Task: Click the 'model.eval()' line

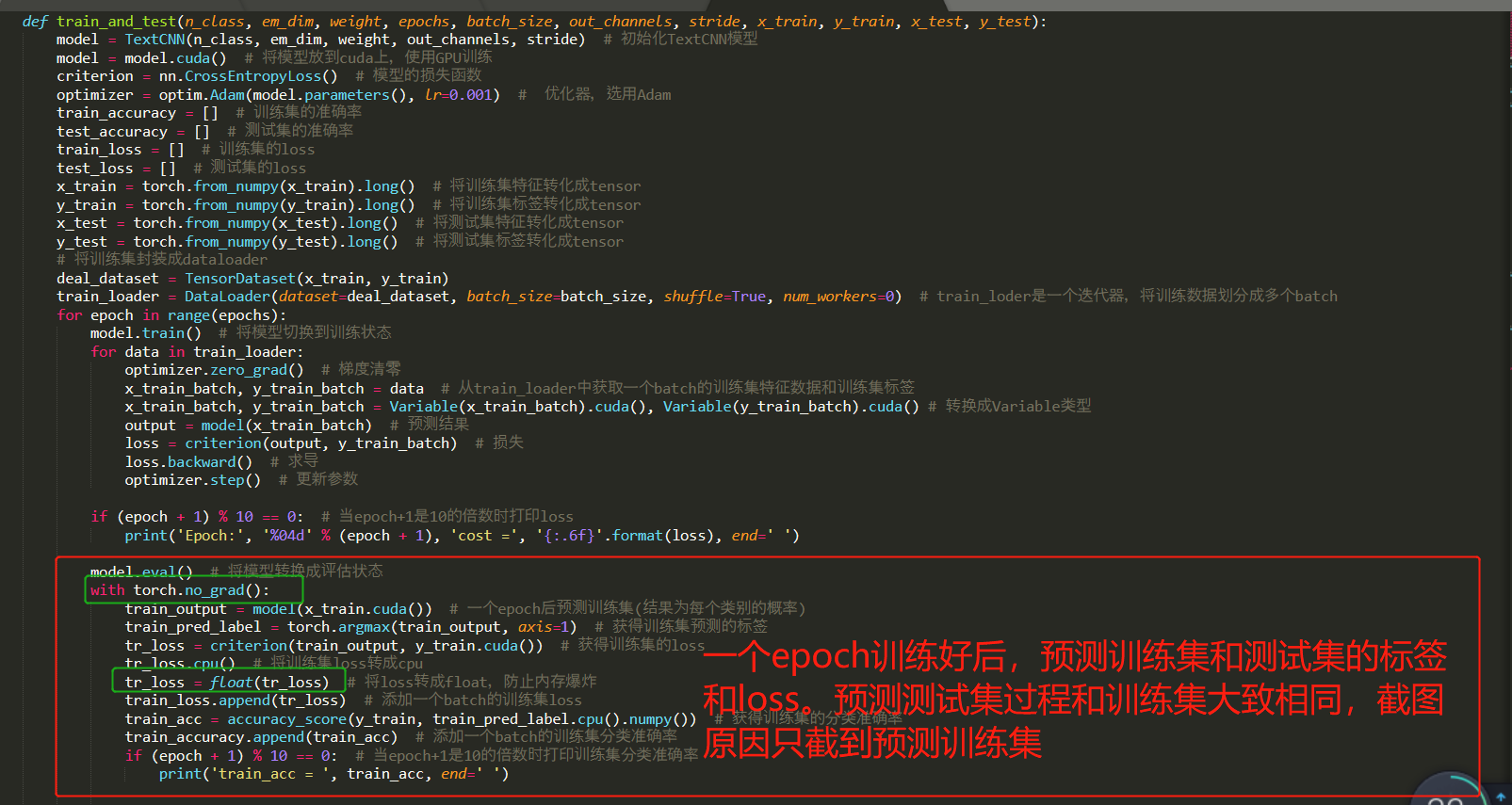Action: pyautogui.click(x=236, y=572)
